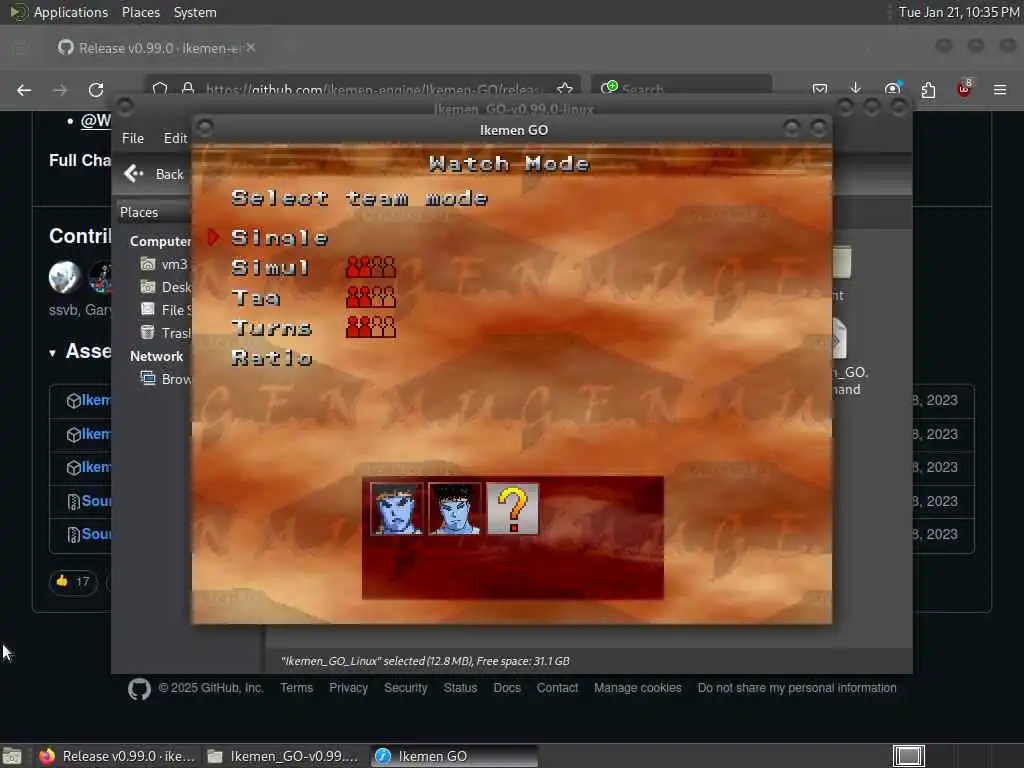
Task: Select Turns team mode
Action: tap(271, 328)
